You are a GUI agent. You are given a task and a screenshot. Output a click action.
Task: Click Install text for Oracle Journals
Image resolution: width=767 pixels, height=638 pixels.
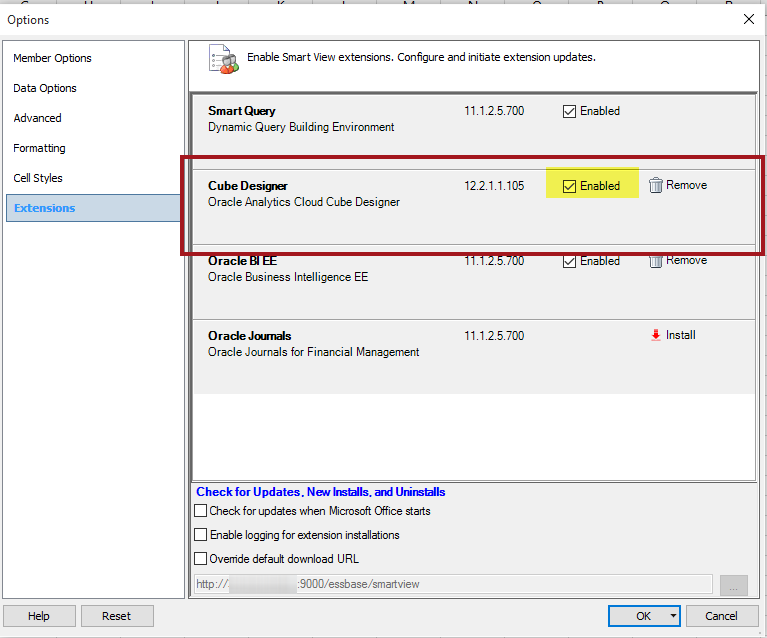(680, 335)
